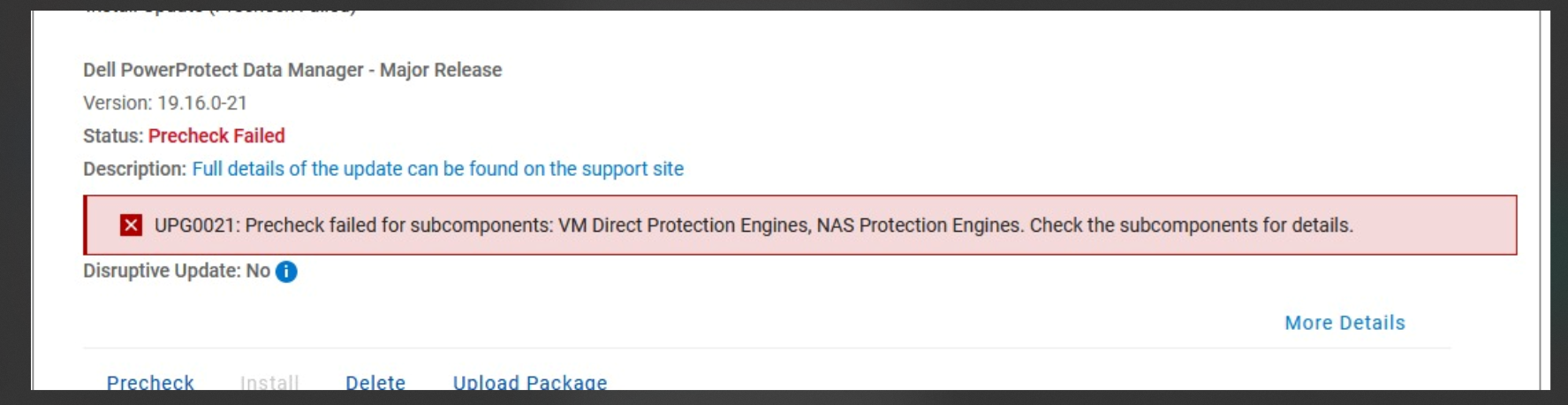
Task: Open the More Details link
Action: (1345, 323)
